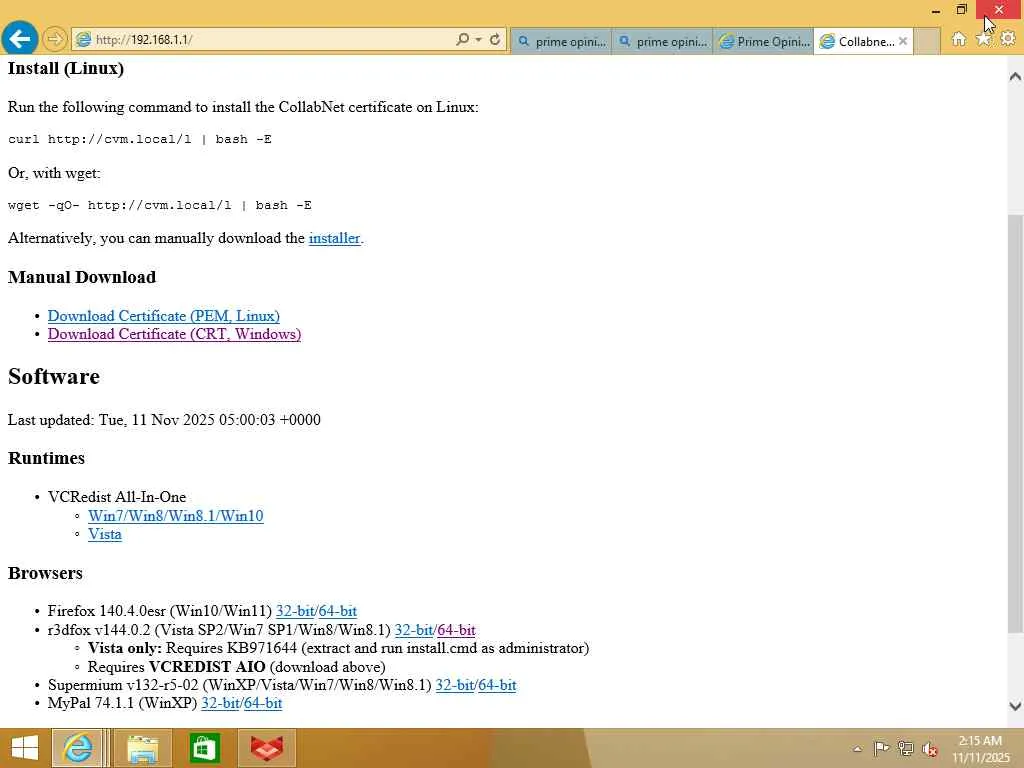Click the 'Software' heading

point(54,377)
